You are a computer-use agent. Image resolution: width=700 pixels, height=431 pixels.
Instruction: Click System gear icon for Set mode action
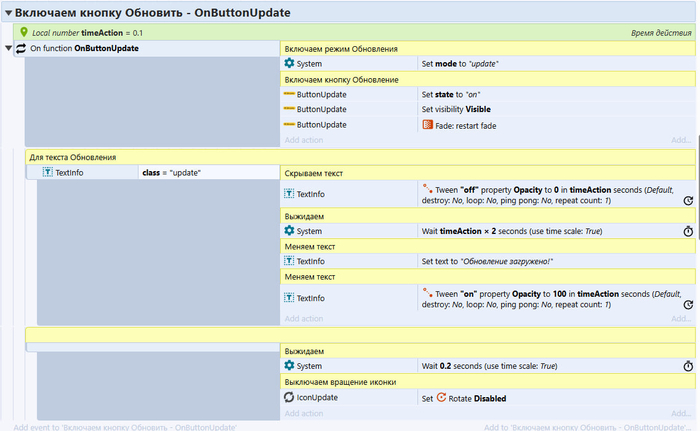click(x=290, y=63)
